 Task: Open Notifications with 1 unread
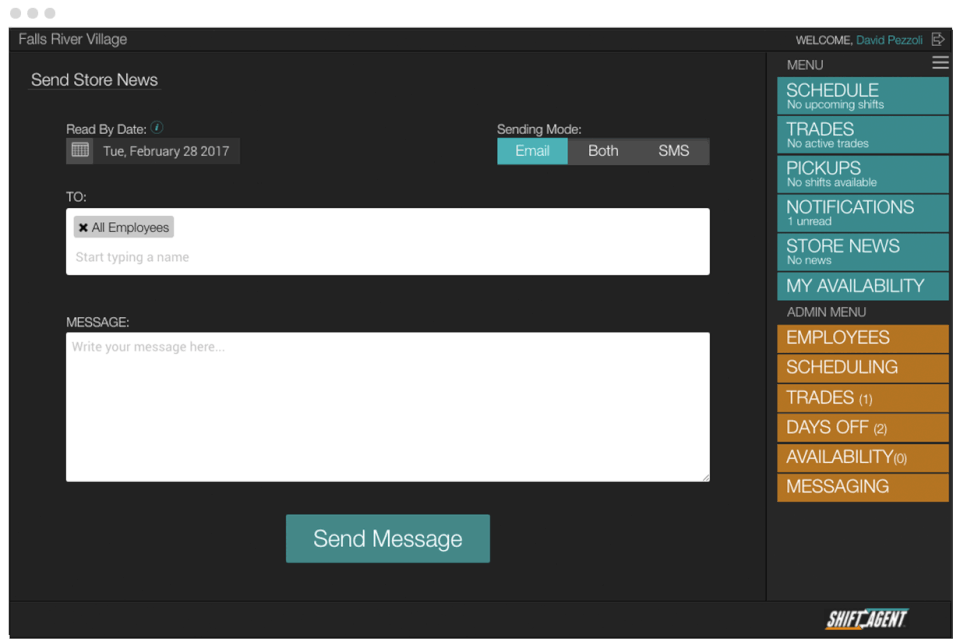863,212
